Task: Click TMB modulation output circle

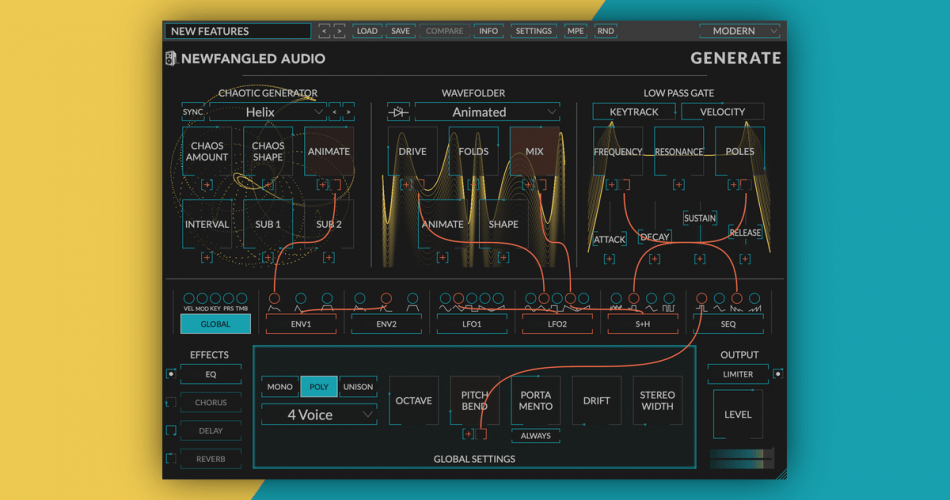Action: [x=242, y=298]
